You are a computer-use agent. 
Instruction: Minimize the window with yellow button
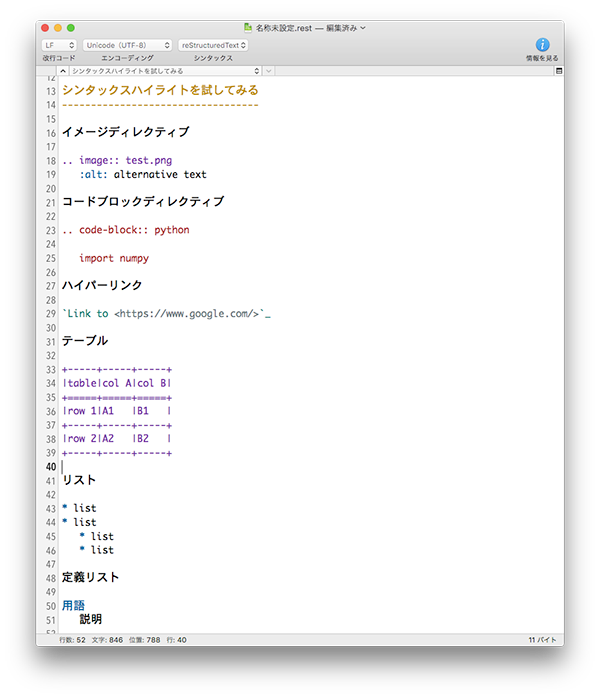coord(58,28)
